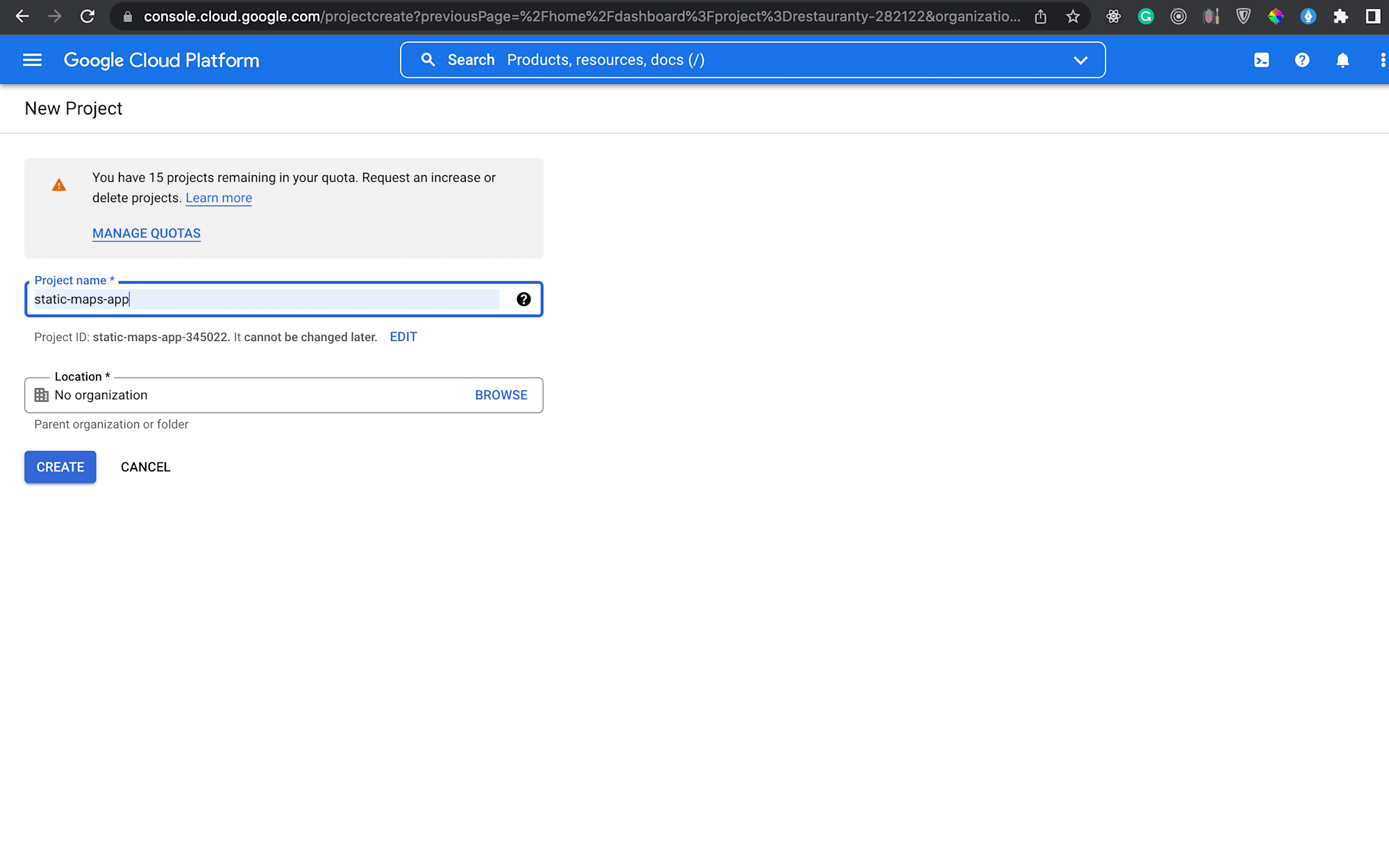Click the Location No organization field
The height and width of the screenshot is (868, 1389).
click(283, 395)
